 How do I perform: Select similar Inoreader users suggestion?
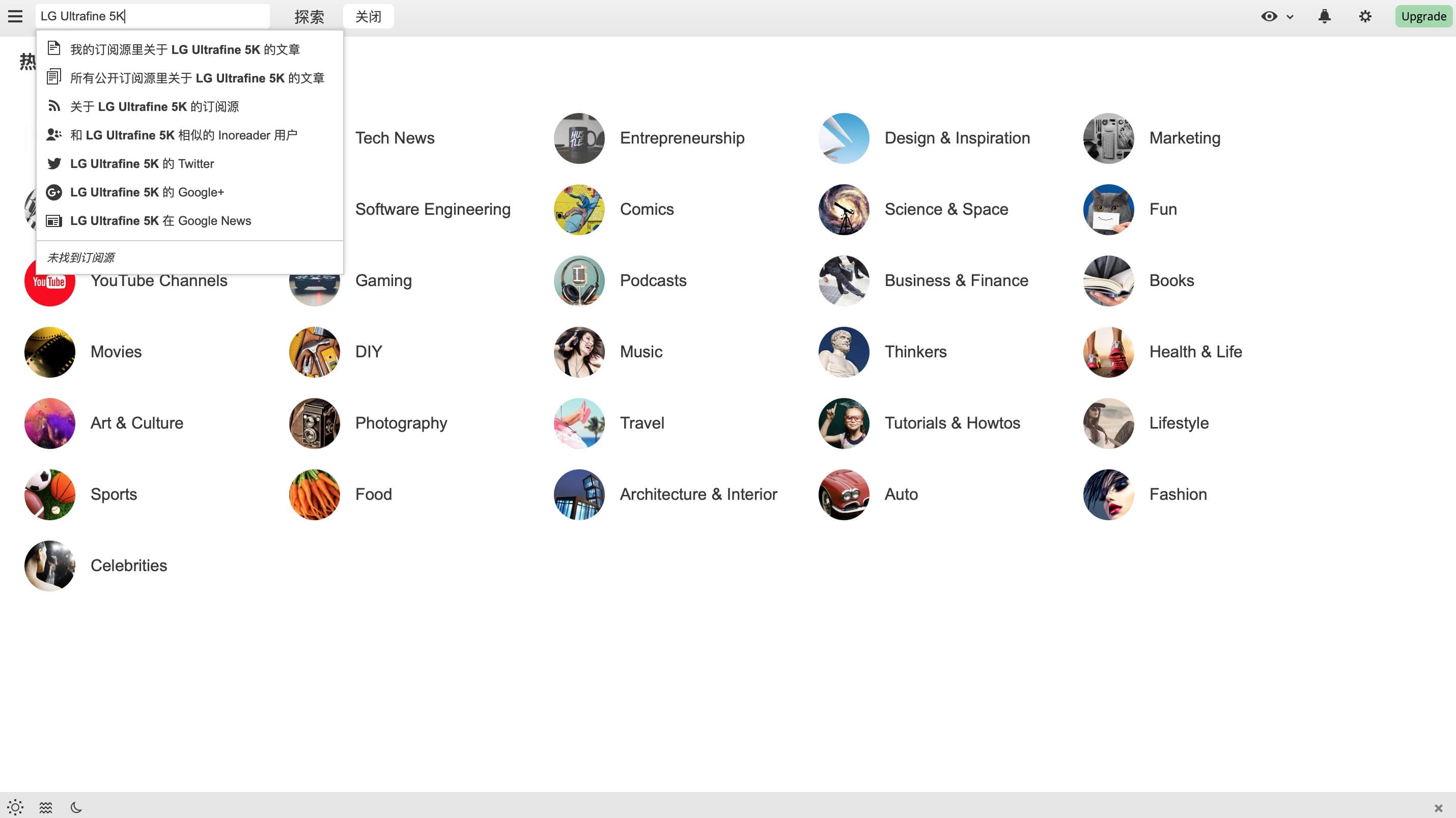pos(189,135)
